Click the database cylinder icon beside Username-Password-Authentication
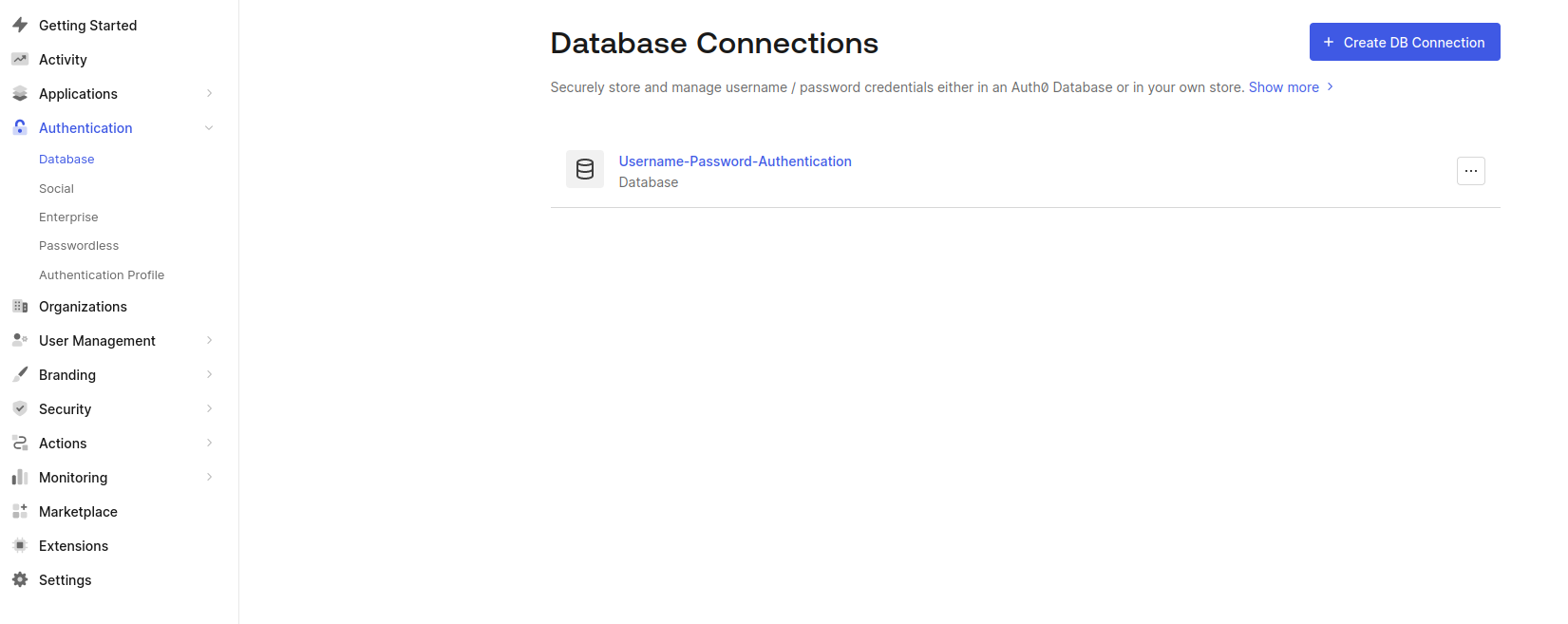This screenshot has width=1568, height=624. pos(585,169)
